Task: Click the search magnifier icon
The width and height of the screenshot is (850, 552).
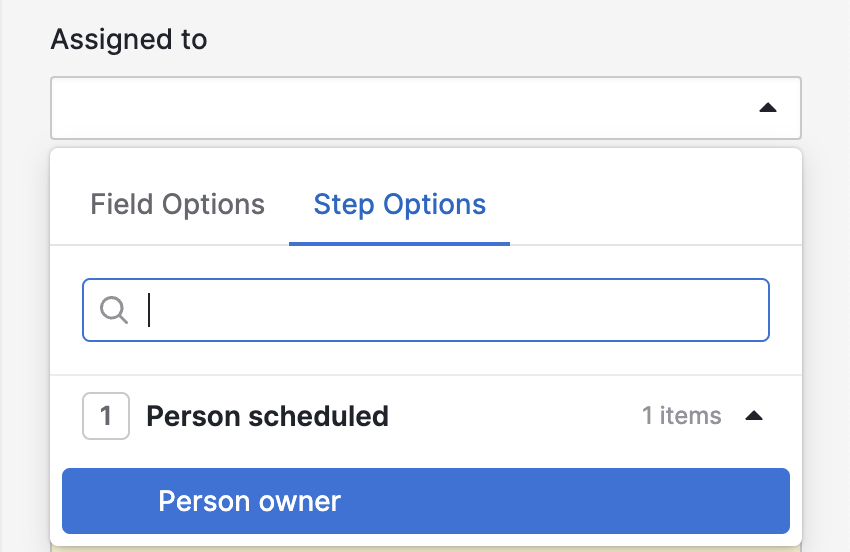Action: click(x=114, y=310)
